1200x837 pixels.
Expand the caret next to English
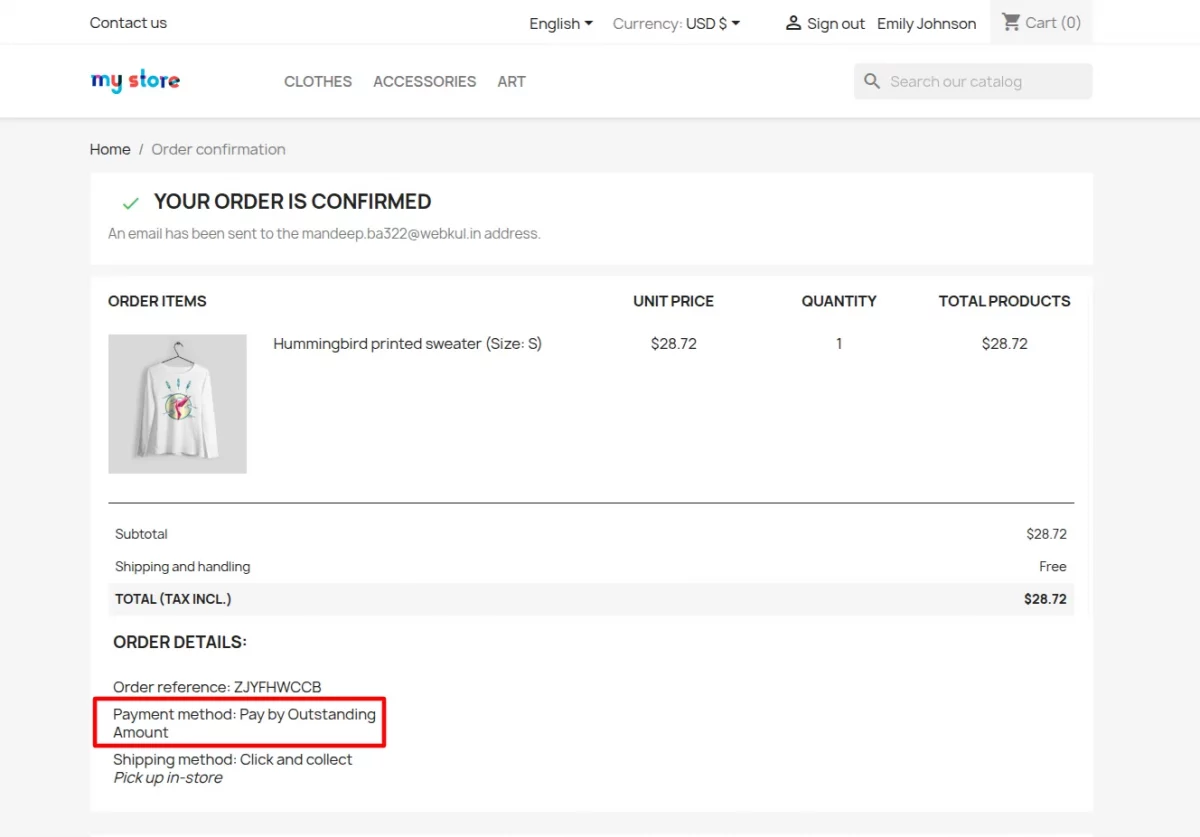click(589, 23)
